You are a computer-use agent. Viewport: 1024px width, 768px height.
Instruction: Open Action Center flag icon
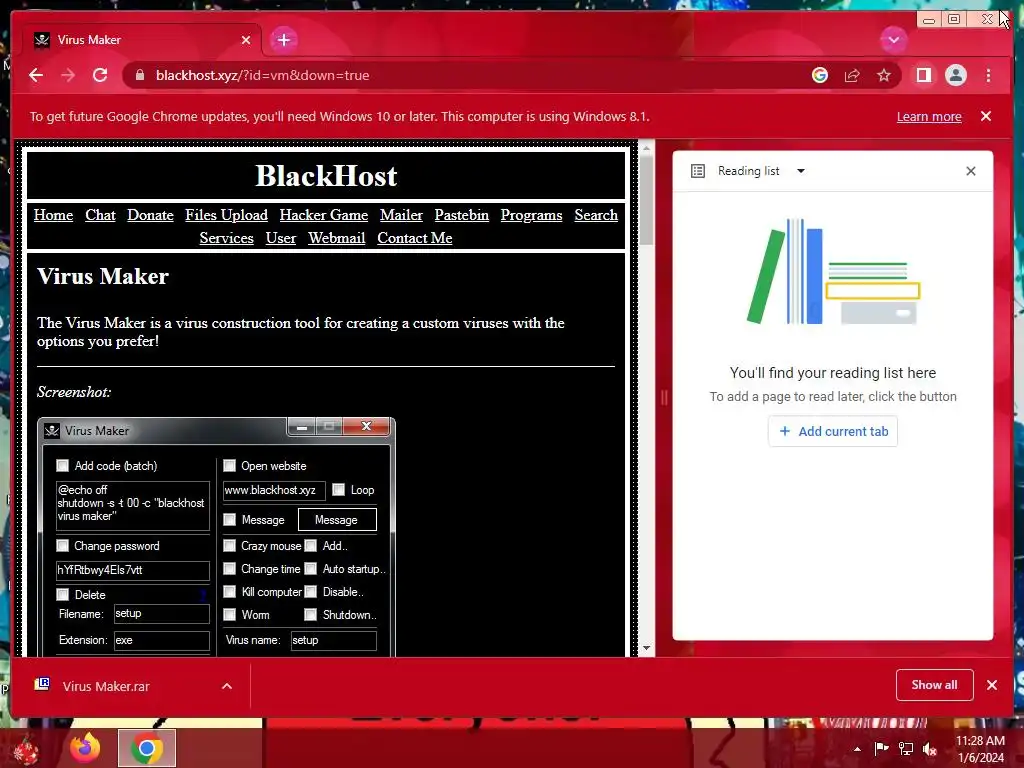(x=881, y=749)
